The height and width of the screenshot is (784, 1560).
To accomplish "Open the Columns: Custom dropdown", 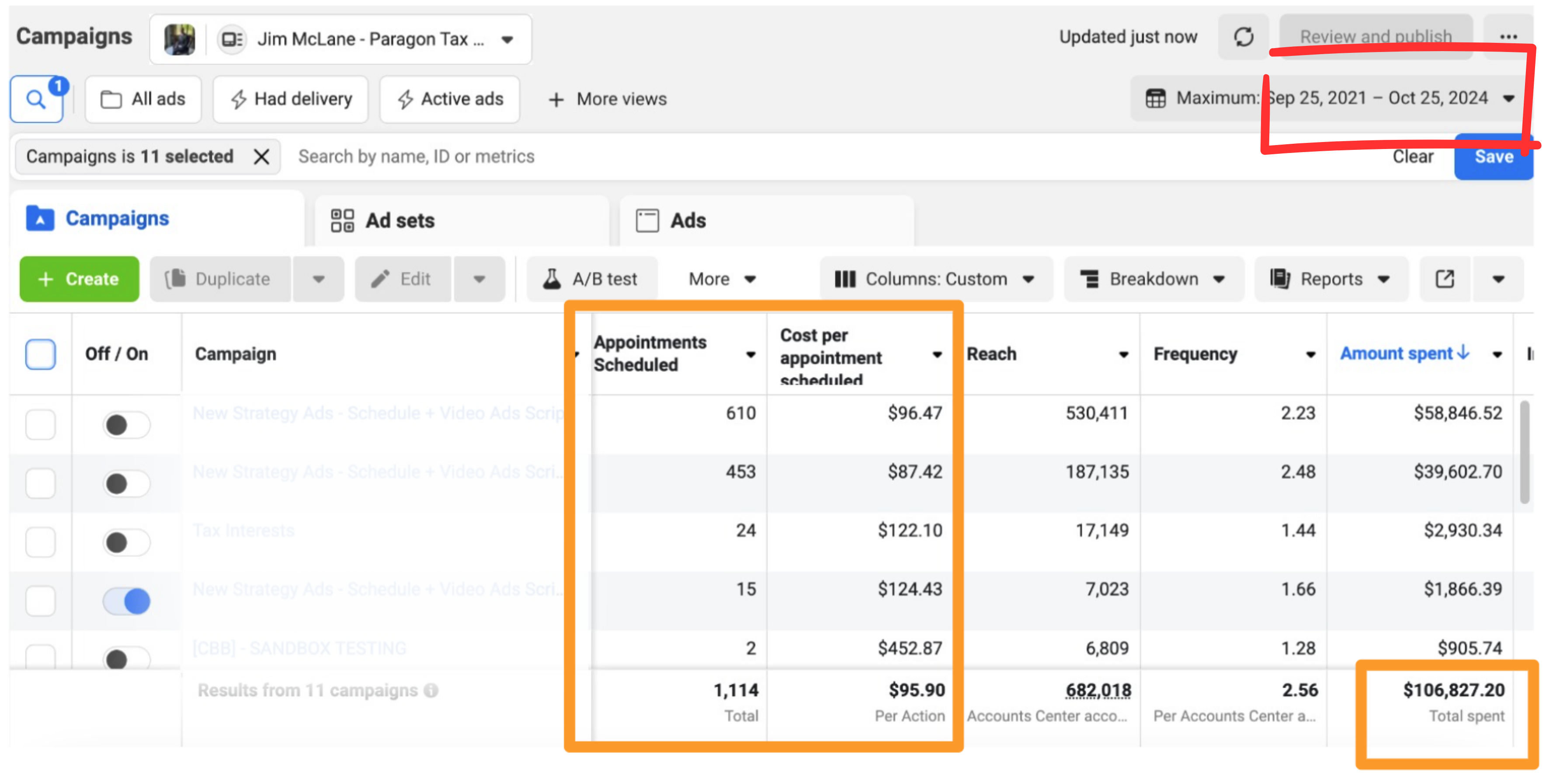I will (936, 279).
